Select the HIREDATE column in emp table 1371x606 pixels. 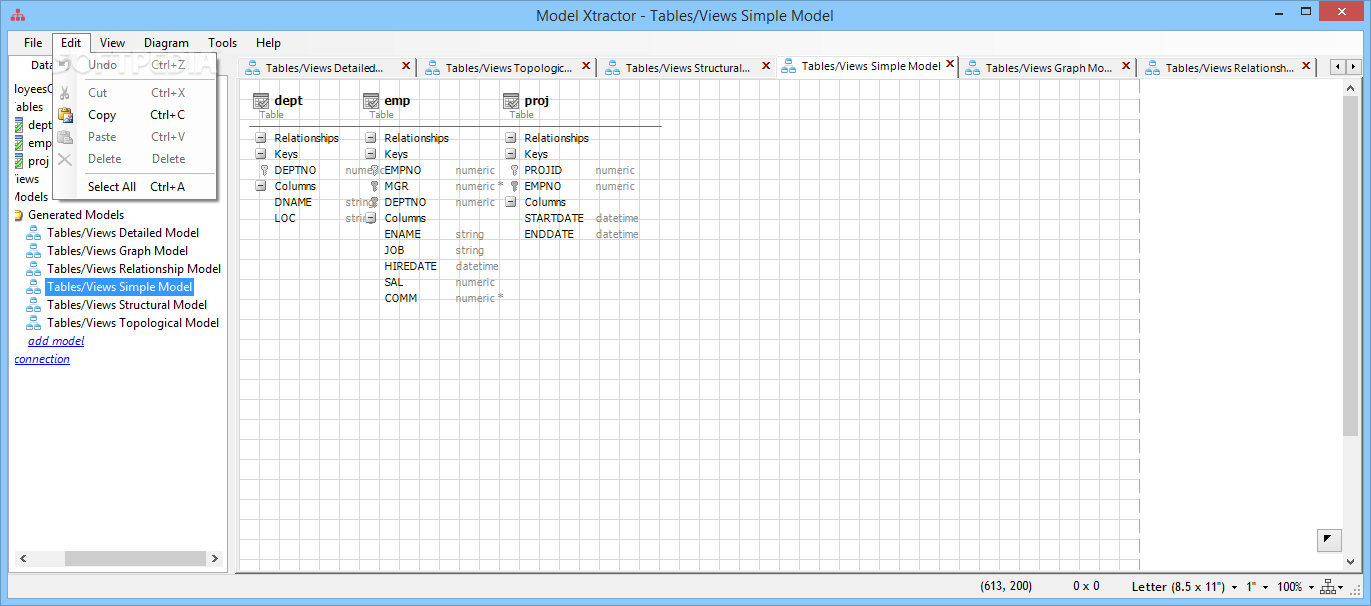(410, 266)
